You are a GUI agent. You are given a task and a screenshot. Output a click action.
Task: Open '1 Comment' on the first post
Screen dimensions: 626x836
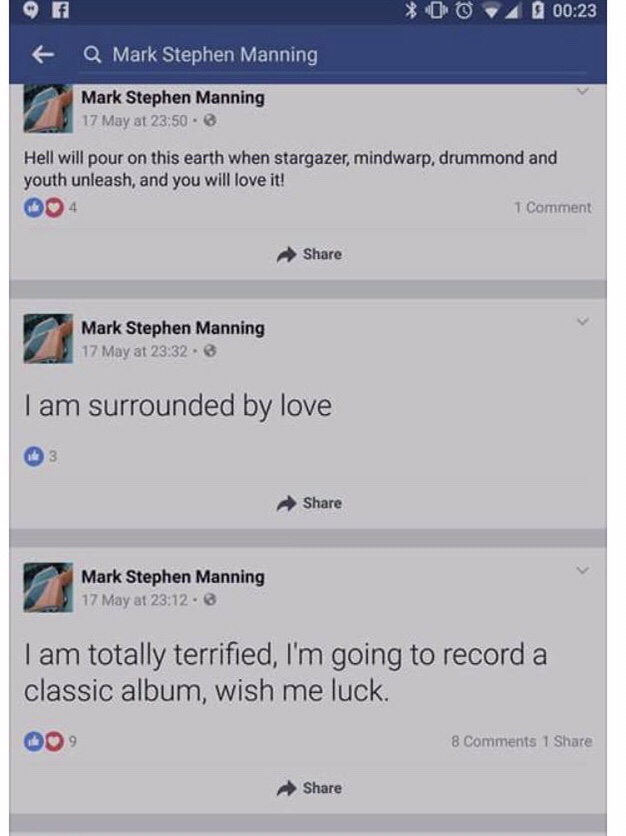[552, 208]
